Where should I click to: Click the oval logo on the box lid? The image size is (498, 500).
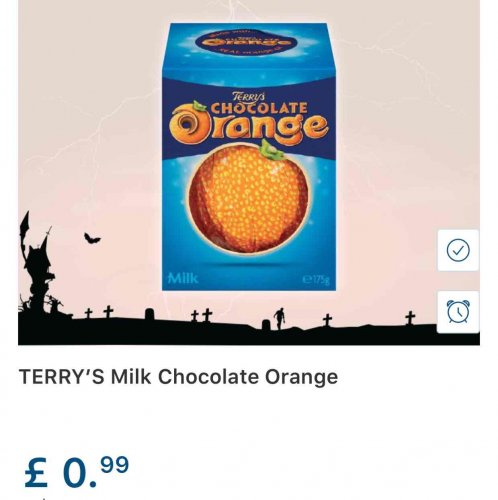(x=247, y=41)
